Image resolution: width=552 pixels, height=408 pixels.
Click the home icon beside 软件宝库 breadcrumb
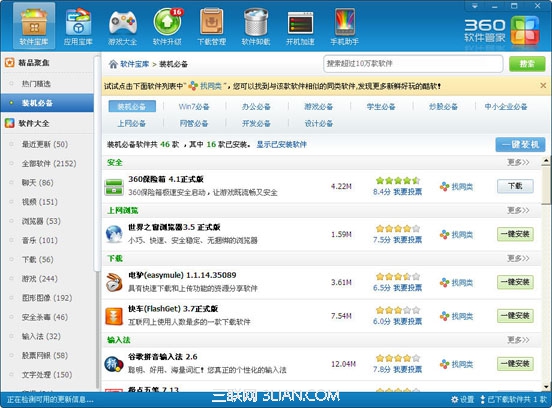[x=113, y=64]
